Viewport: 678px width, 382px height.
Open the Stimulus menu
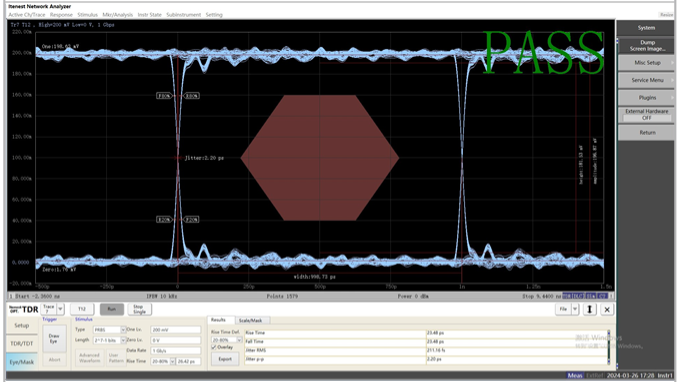click(x=87, y=15)
